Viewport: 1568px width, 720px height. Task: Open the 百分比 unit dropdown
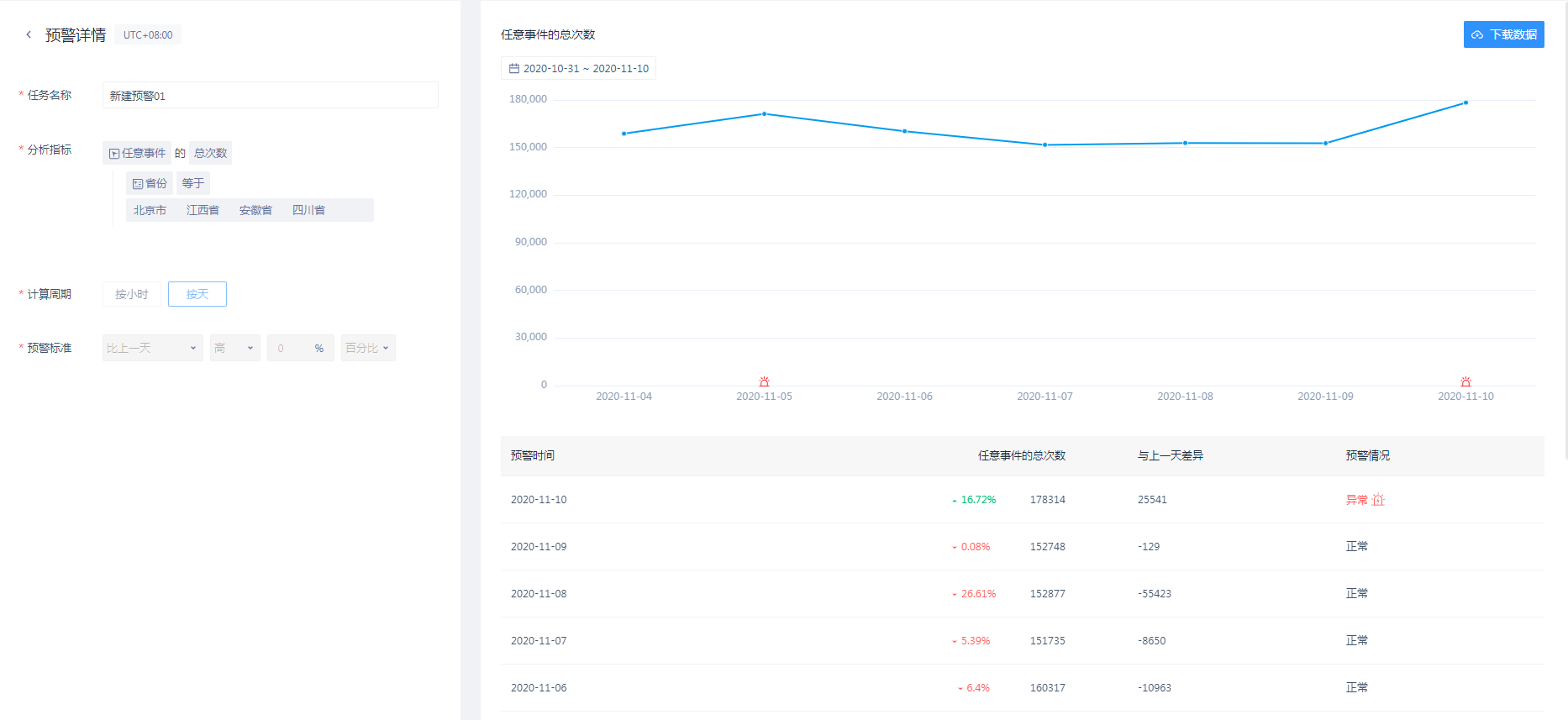pos(368,348)
